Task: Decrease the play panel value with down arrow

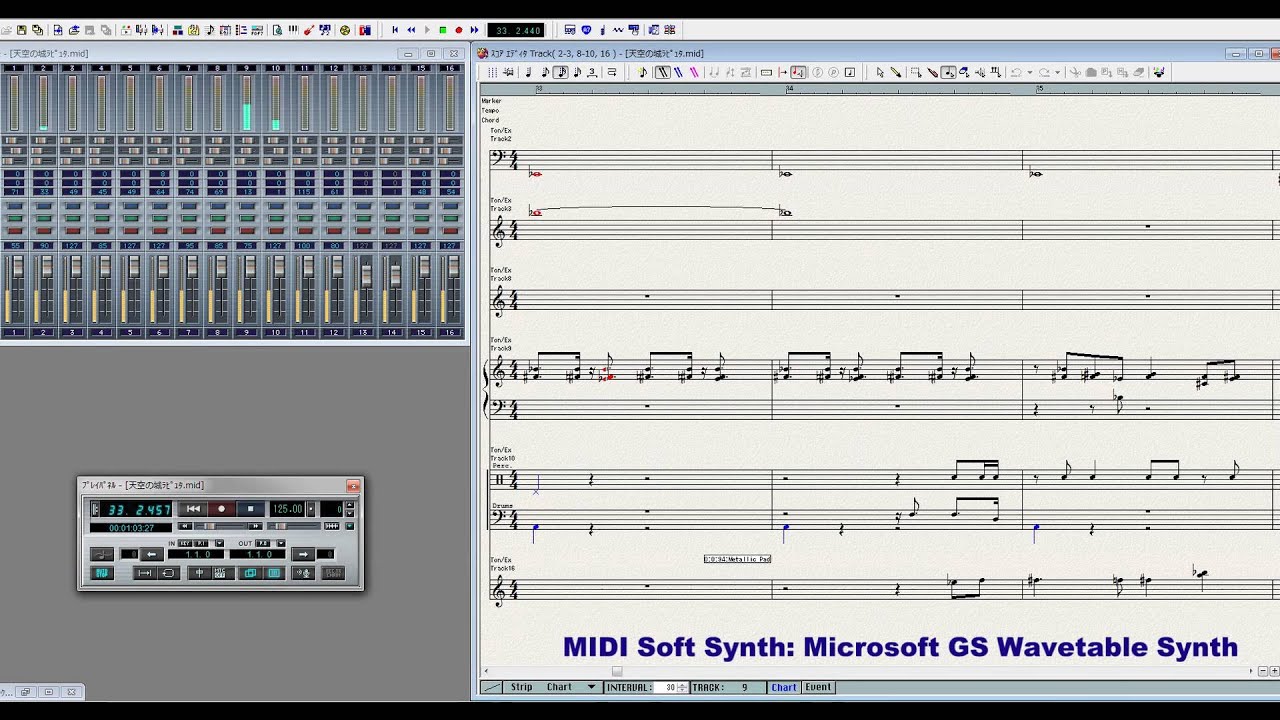Action: pyautogui.click(x=349, y=513)
